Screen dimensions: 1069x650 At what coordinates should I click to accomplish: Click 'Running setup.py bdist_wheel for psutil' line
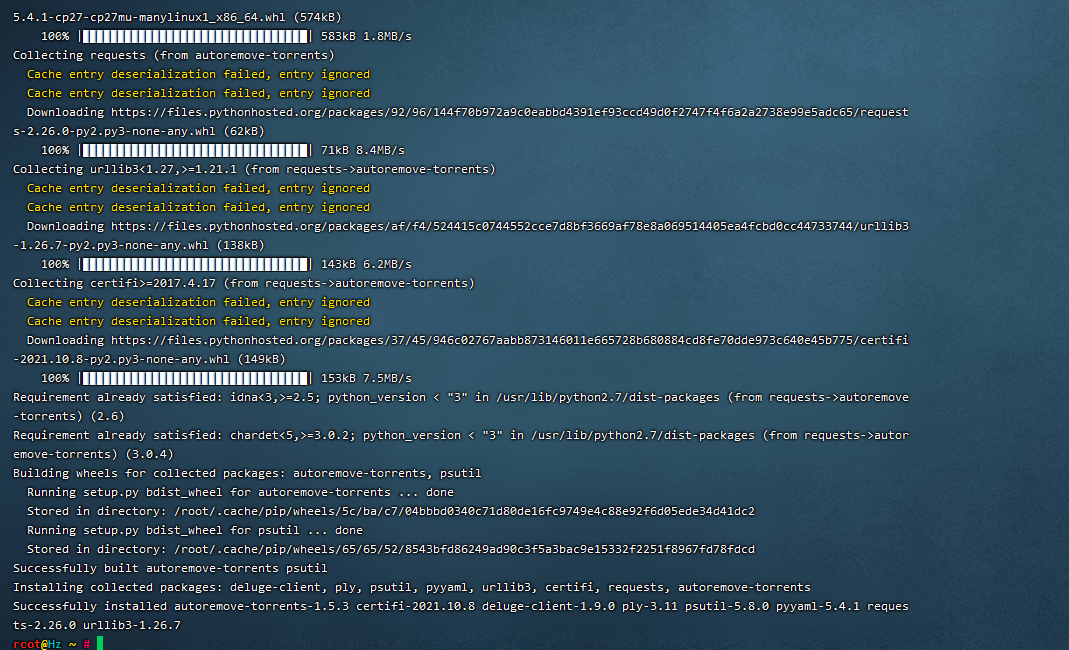point(194,531)
